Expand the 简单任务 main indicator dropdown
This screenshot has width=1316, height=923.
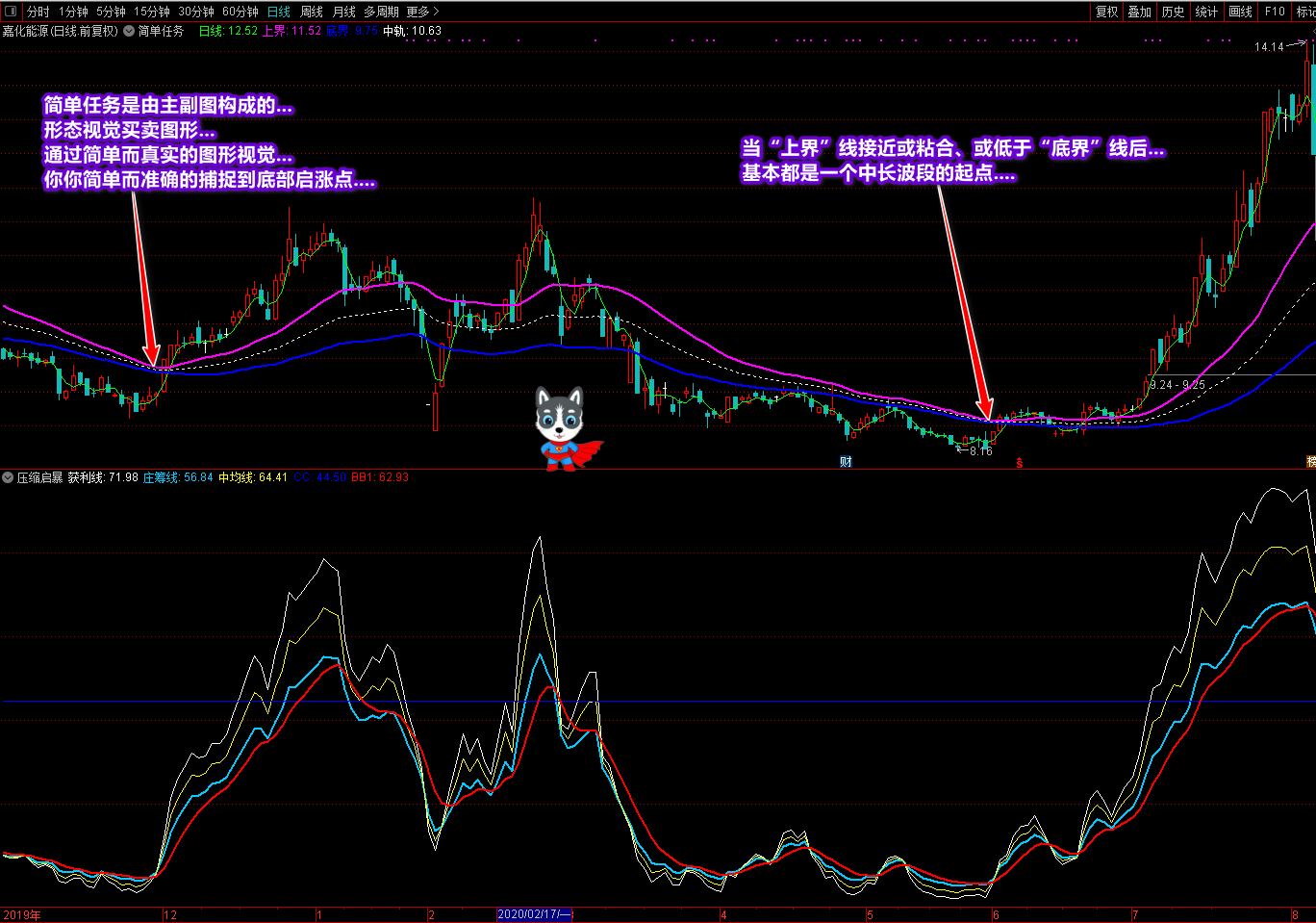[x=129, y=31]
